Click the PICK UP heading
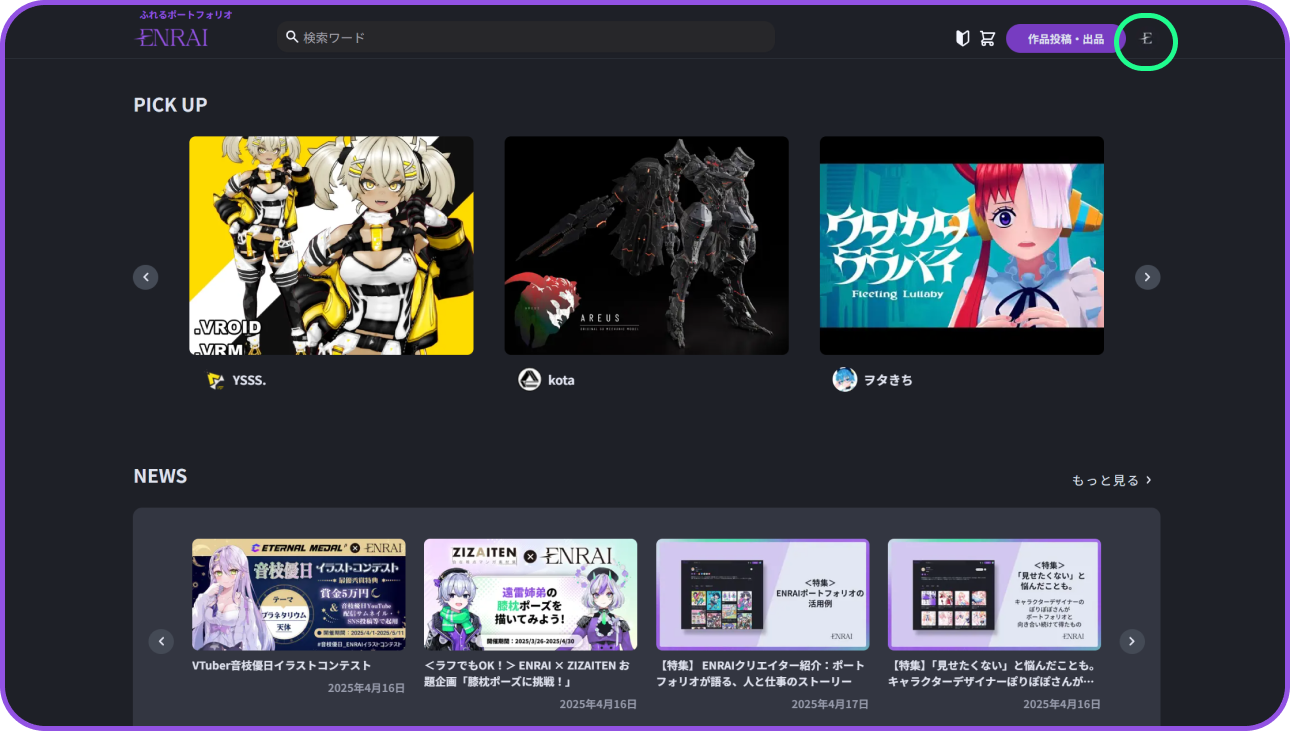 click(x=171, y=105)
